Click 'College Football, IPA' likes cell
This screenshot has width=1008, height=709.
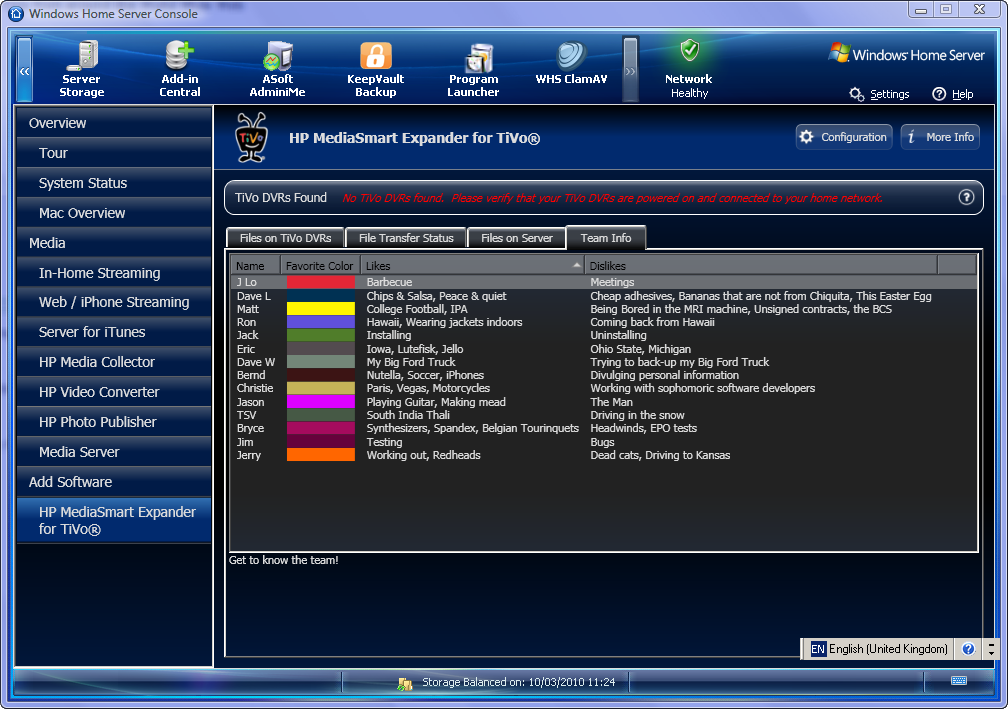417,309
